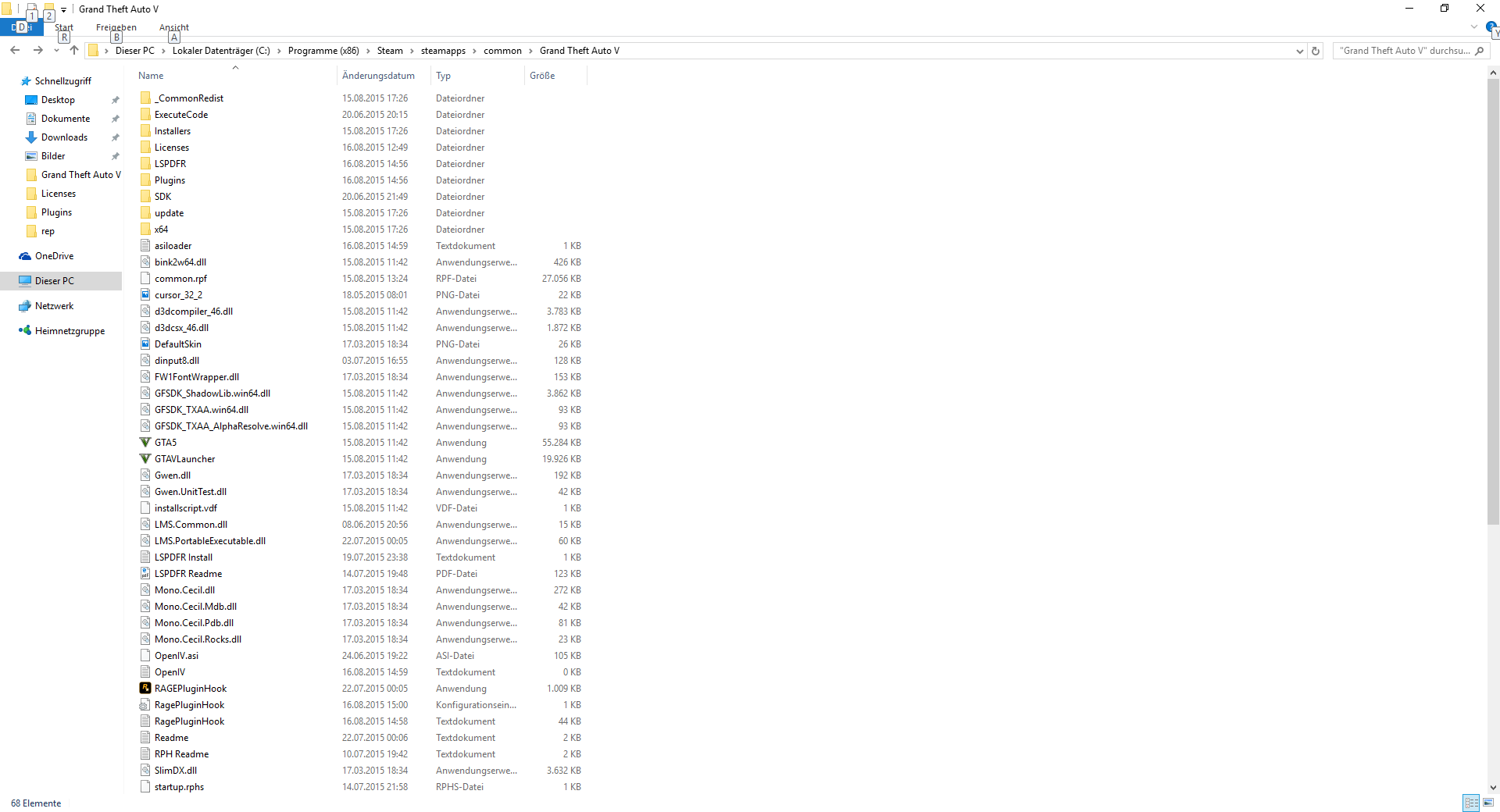This screenshot has height=812, width=1500.
Task: Click the LSPDFR folder icon
Action: [145, 164]
